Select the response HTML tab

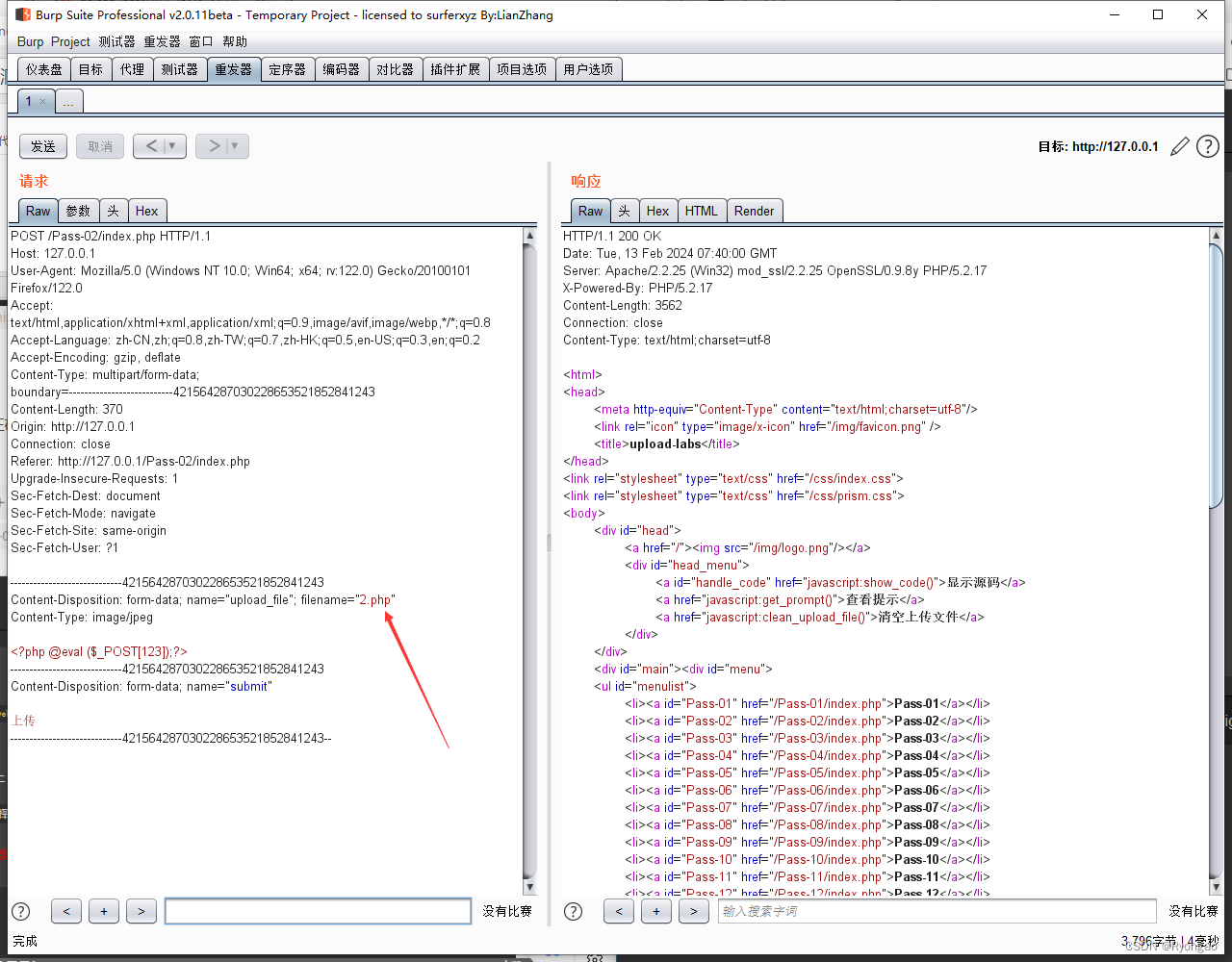[x=702, y=211]
